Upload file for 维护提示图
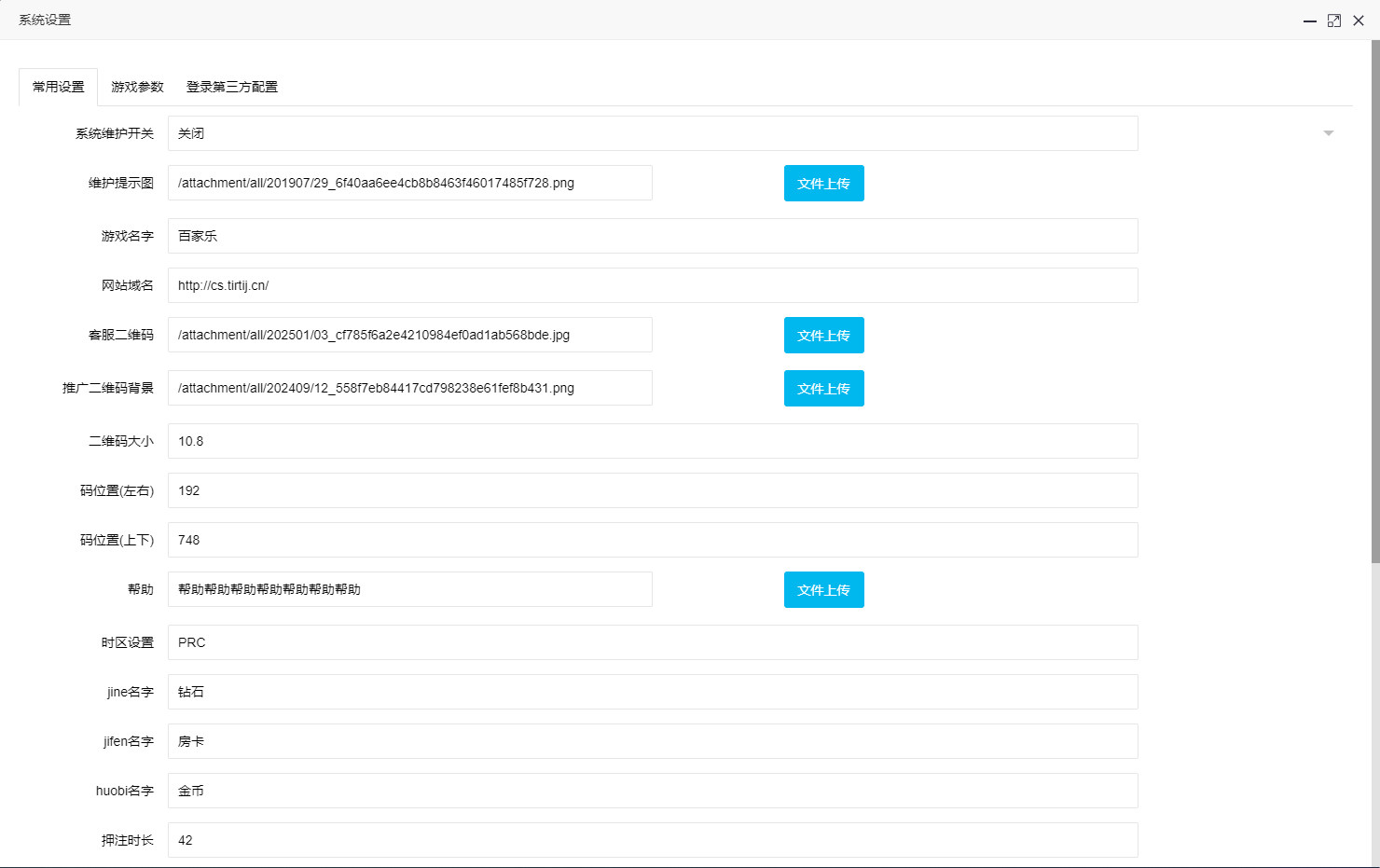1380x868 pixels. tap(823, 184)
